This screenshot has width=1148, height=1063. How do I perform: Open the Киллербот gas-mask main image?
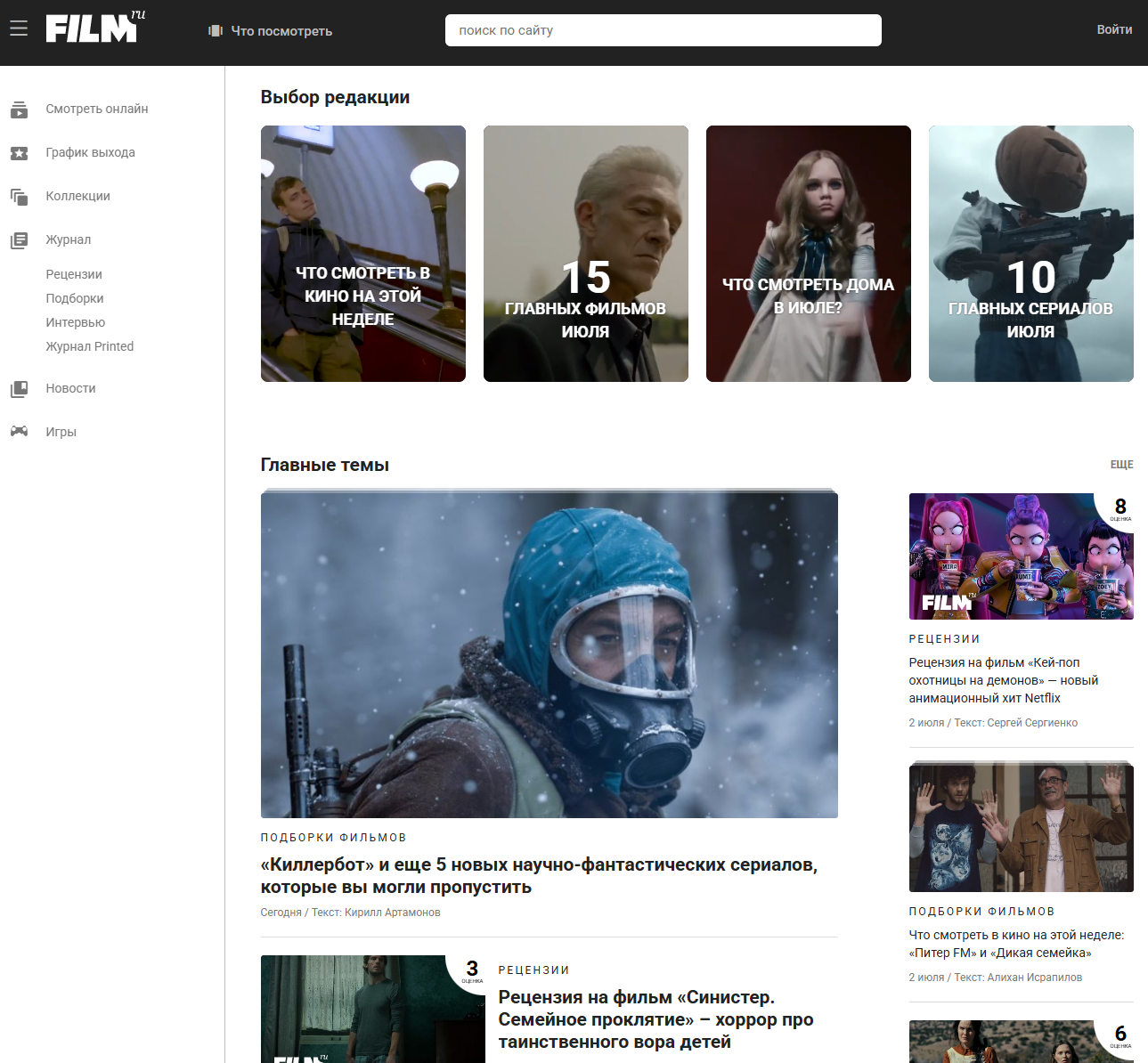point(550,655)
